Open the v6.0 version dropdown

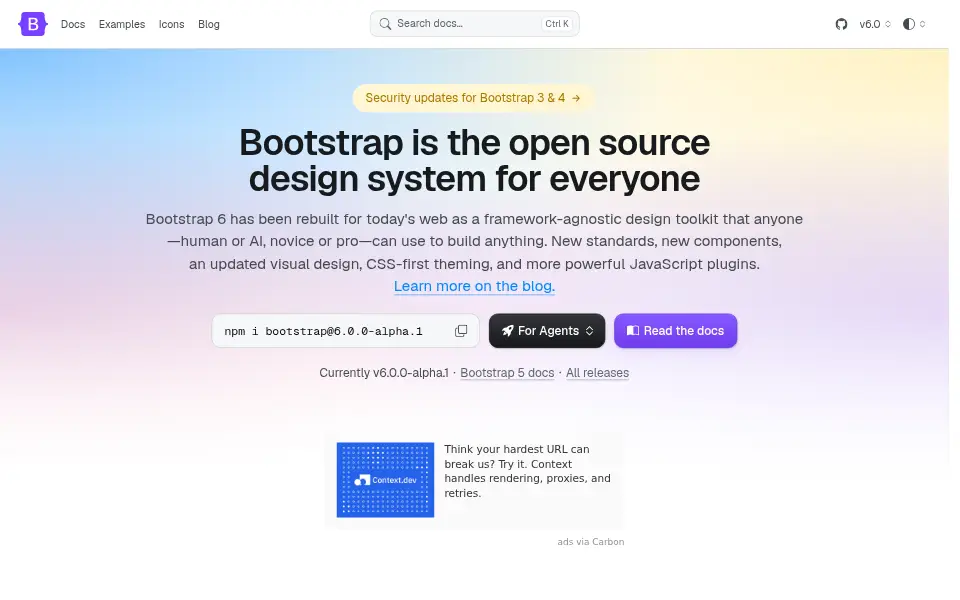[875, 24]
